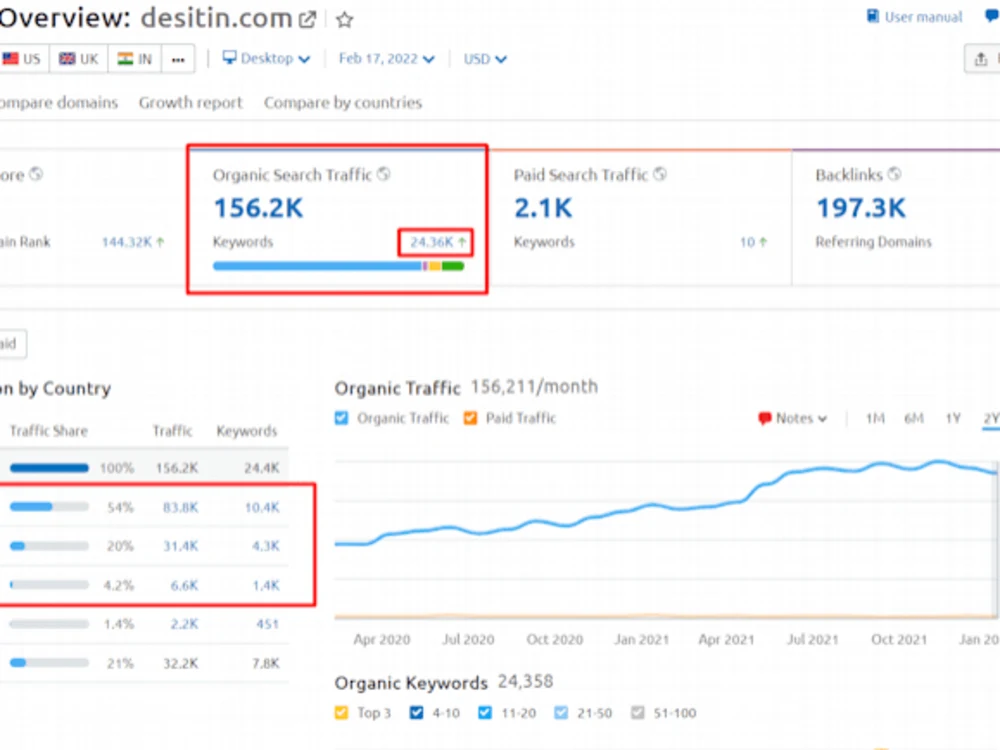
Task: Click 10.4K keywords cell
Action: (x=262, y=508)
